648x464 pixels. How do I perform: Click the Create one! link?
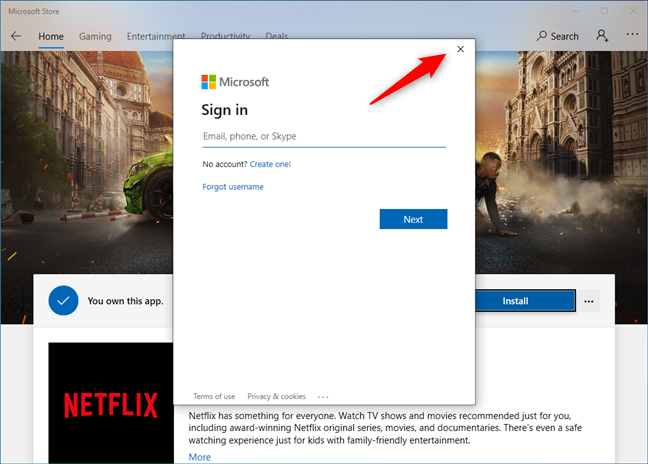coord(270,164)
